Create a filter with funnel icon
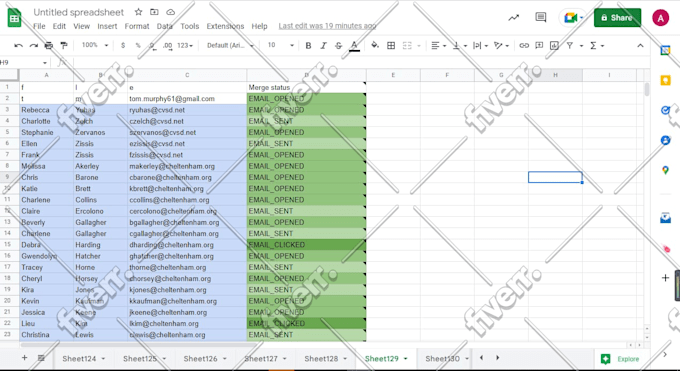 tap(570, 46)
